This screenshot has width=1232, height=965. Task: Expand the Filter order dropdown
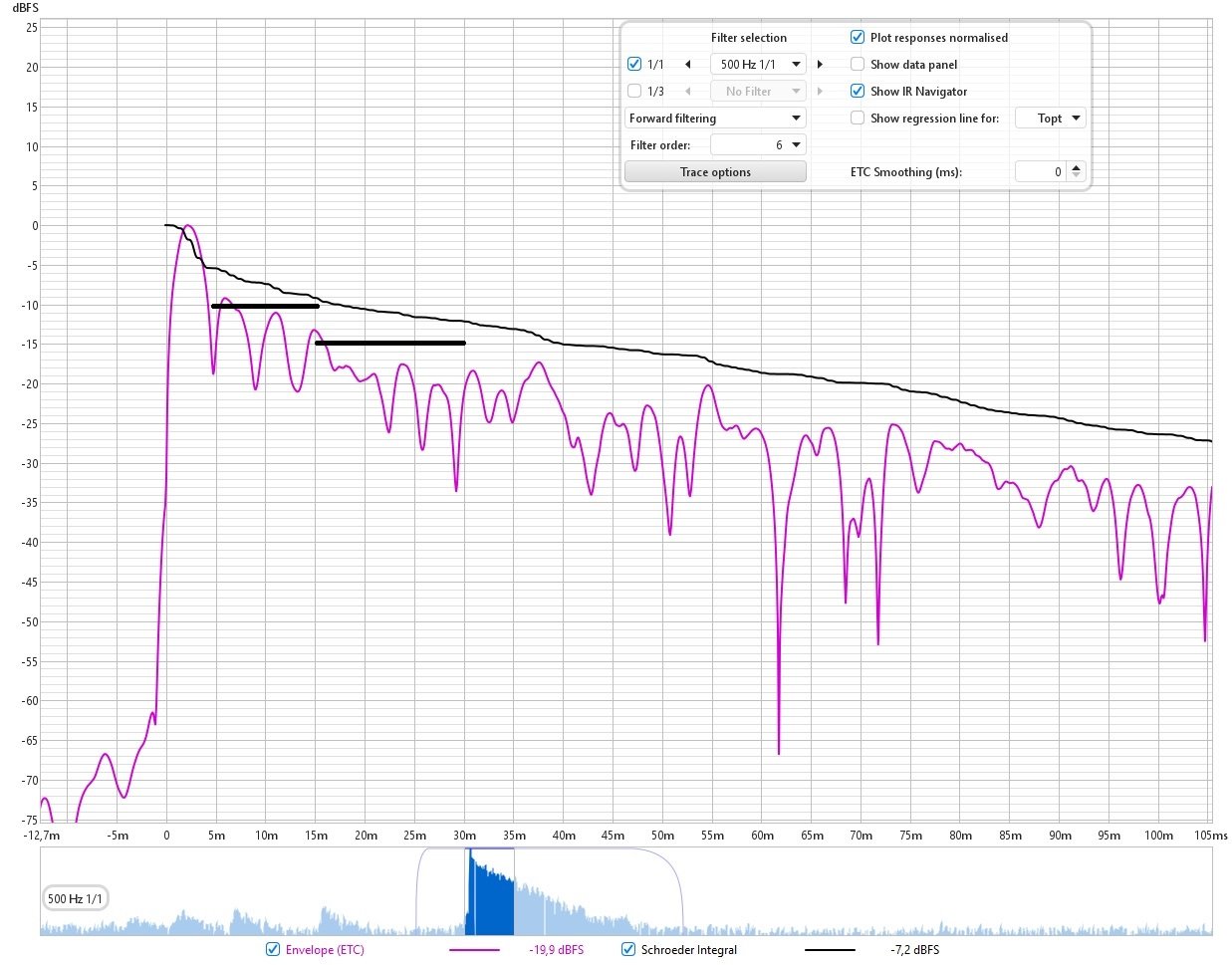[758, 145]
